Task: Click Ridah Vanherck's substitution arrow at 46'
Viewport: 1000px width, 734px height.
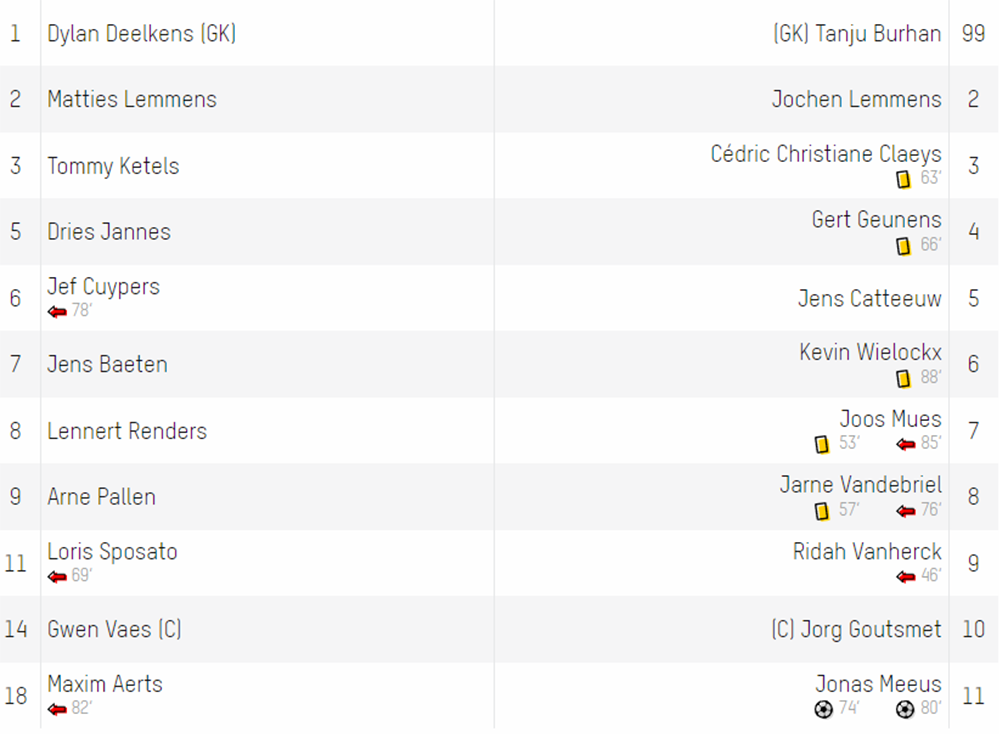Action: [x=905, y=576]
